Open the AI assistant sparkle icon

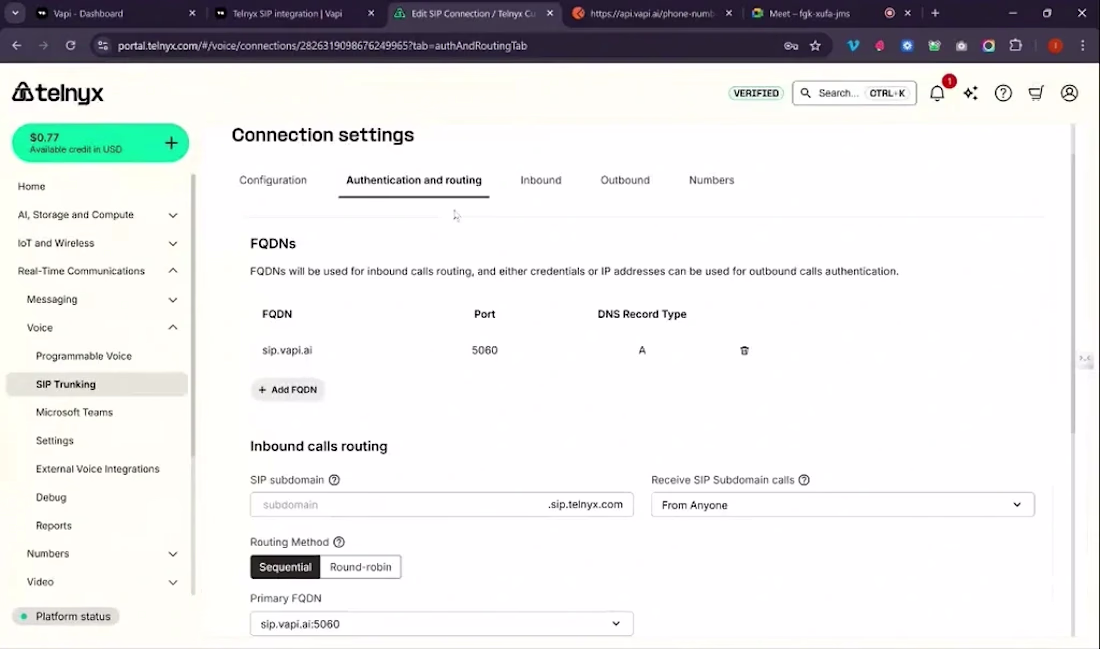tap(970, 93)
